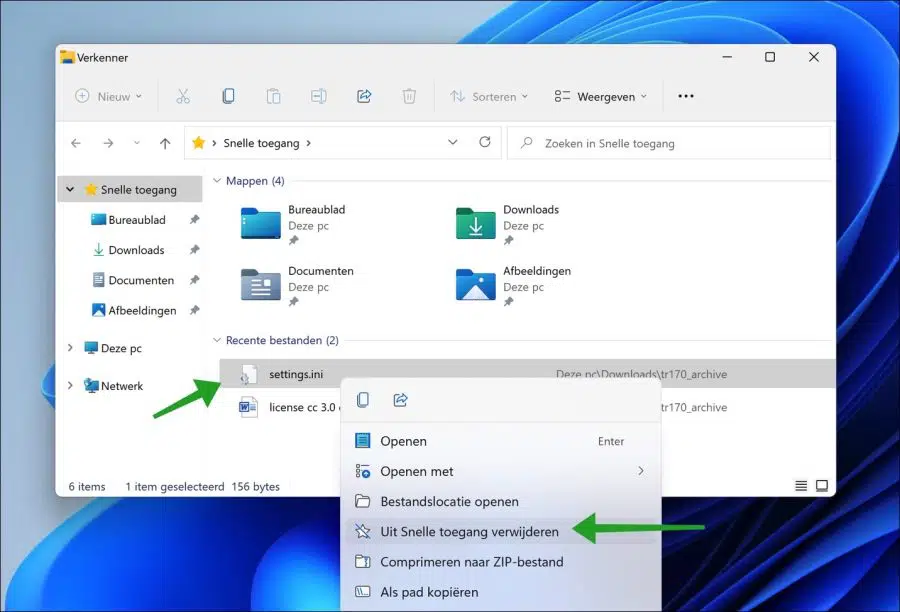The image size is (900, 612).
Task: Select Afbeeldingen in the sidebar
Action: [142, 310]
